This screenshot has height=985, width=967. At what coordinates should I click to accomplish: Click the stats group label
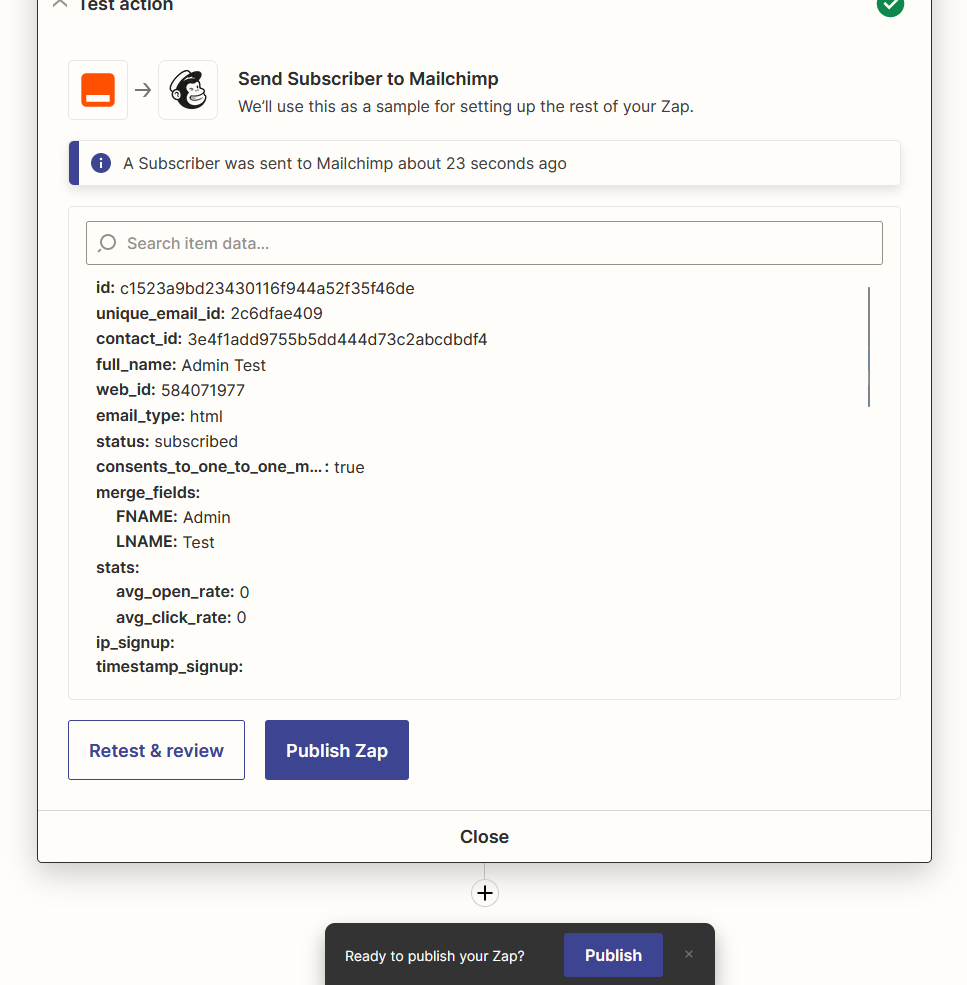pyautogui.click(x=118, y=567)
